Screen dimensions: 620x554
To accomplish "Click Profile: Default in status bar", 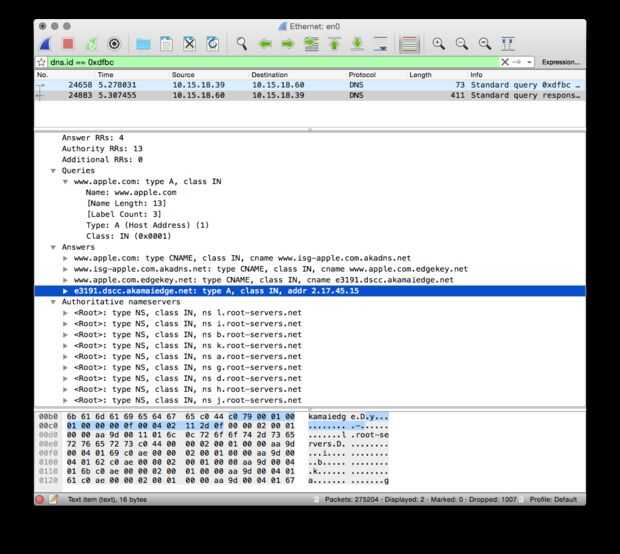I will pyautogui.click(x=553, y=499).
